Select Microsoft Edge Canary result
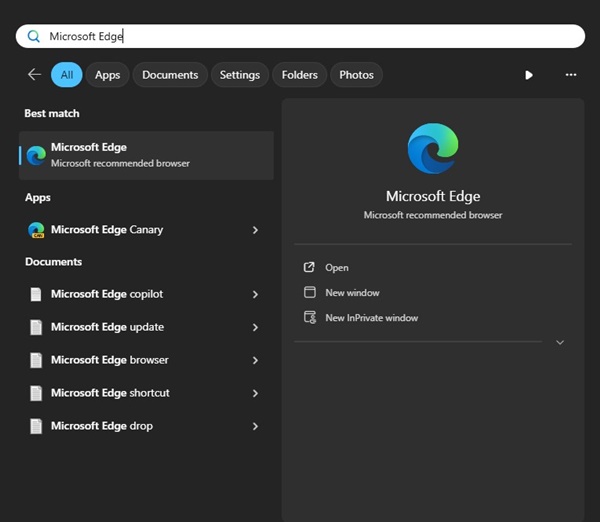 (x=146, y=230)
